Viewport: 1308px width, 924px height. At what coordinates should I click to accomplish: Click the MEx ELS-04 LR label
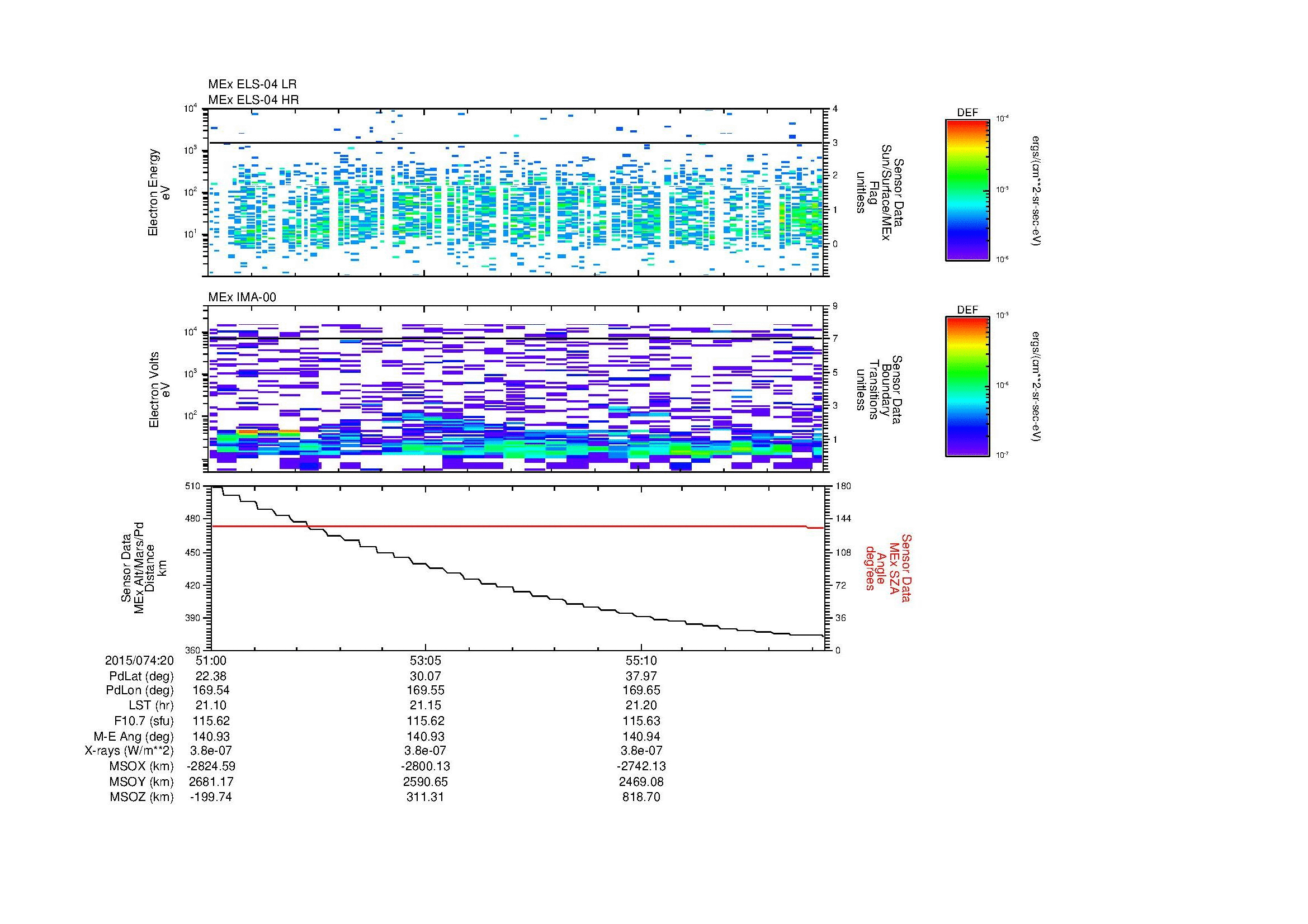(252, 84)
